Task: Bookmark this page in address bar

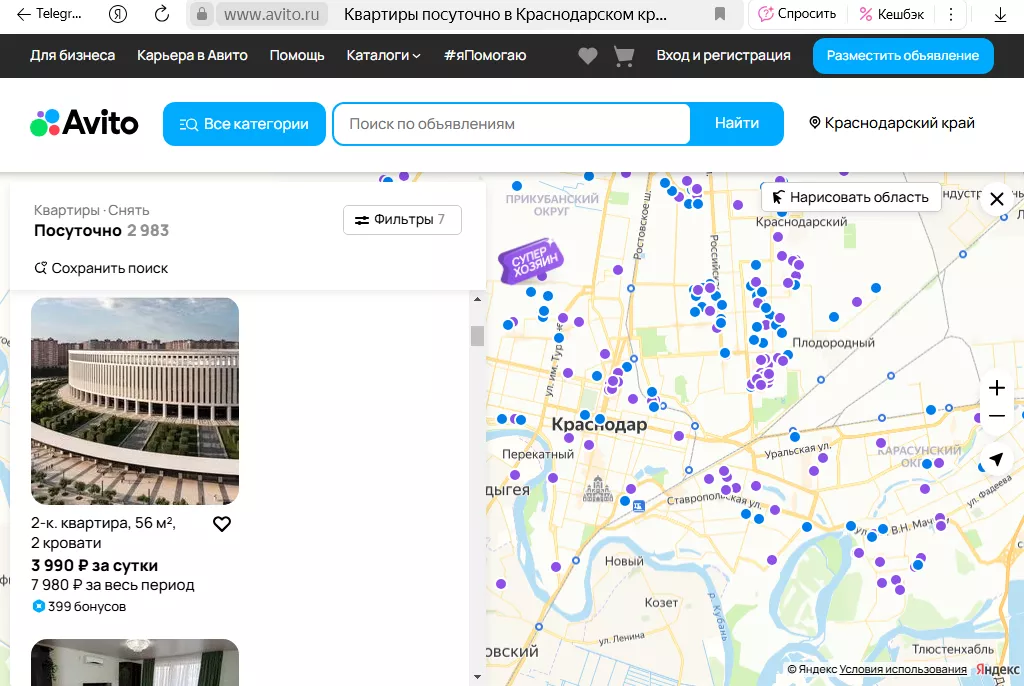Action: point(720,15)
